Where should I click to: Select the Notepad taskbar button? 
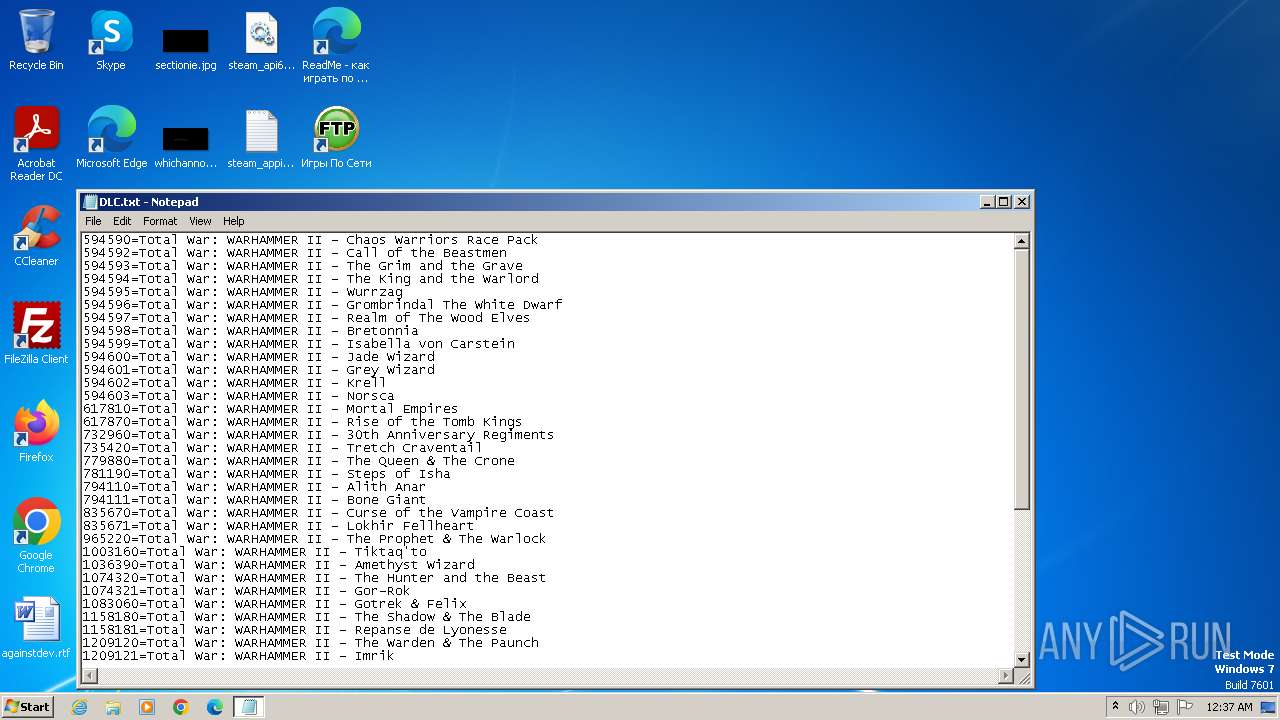249,707
